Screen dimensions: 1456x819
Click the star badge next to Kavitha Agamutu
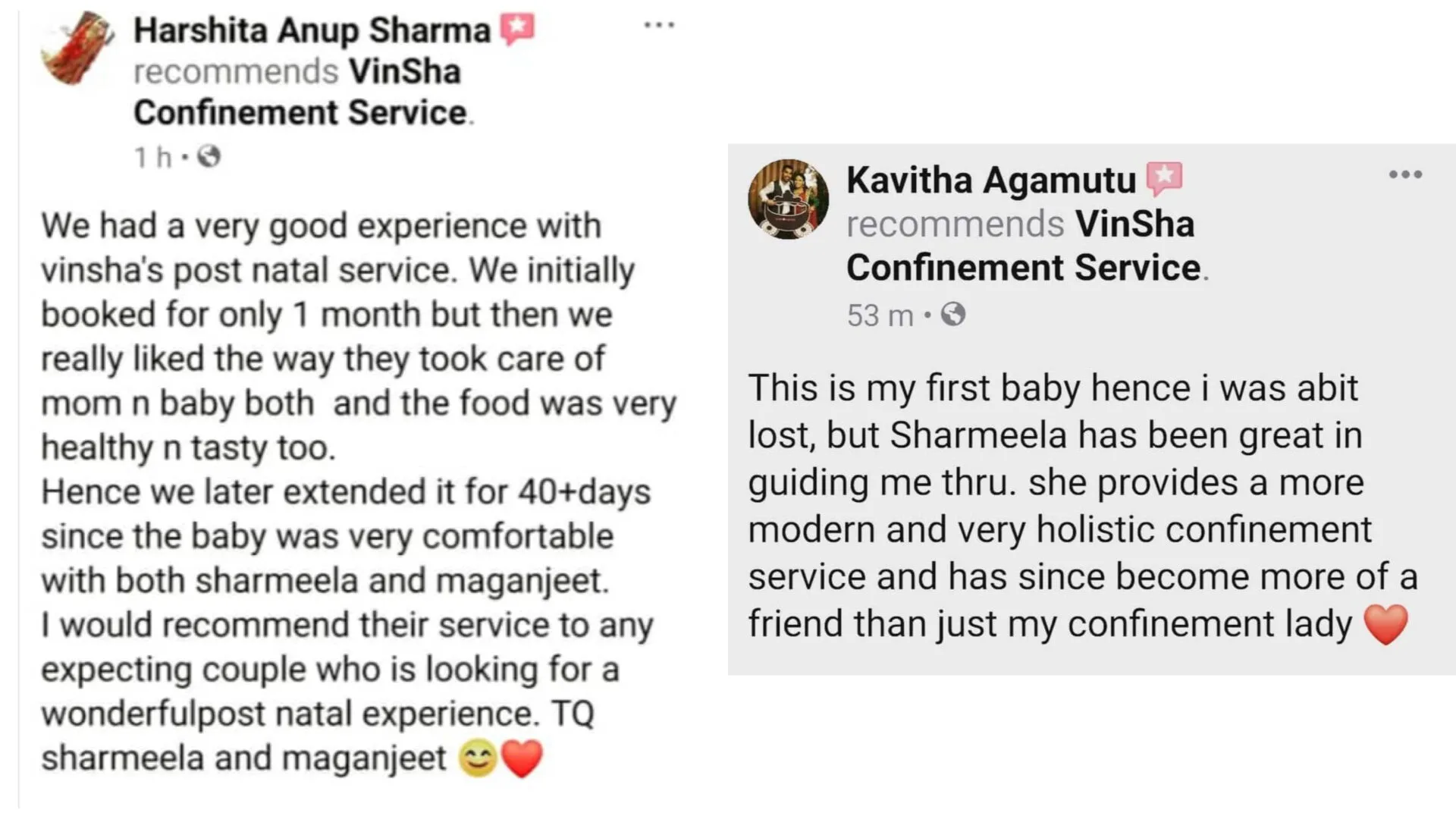tap(1164, 179)
